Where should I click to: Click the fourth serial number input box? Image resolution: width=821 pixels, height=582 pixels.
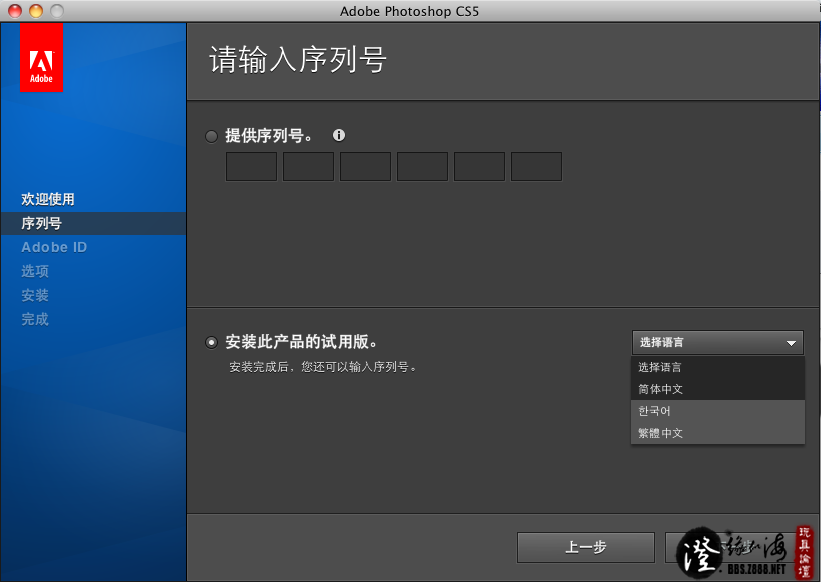423,166
